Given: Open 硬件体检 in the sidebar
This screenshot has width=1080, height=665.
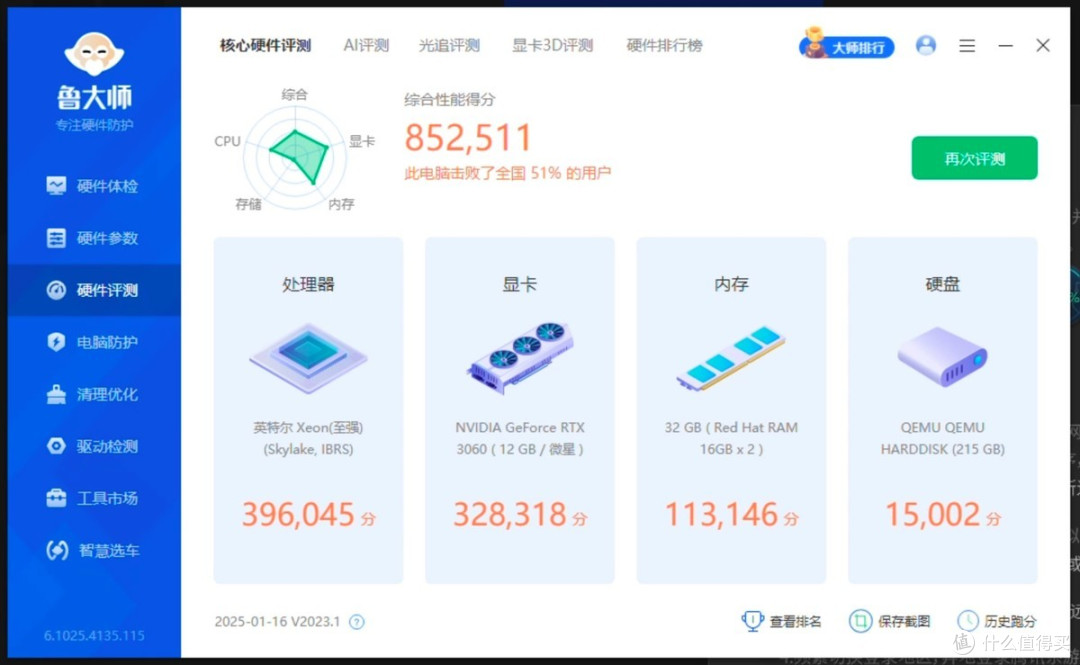Looking at the screenshot, I should 93,186.
